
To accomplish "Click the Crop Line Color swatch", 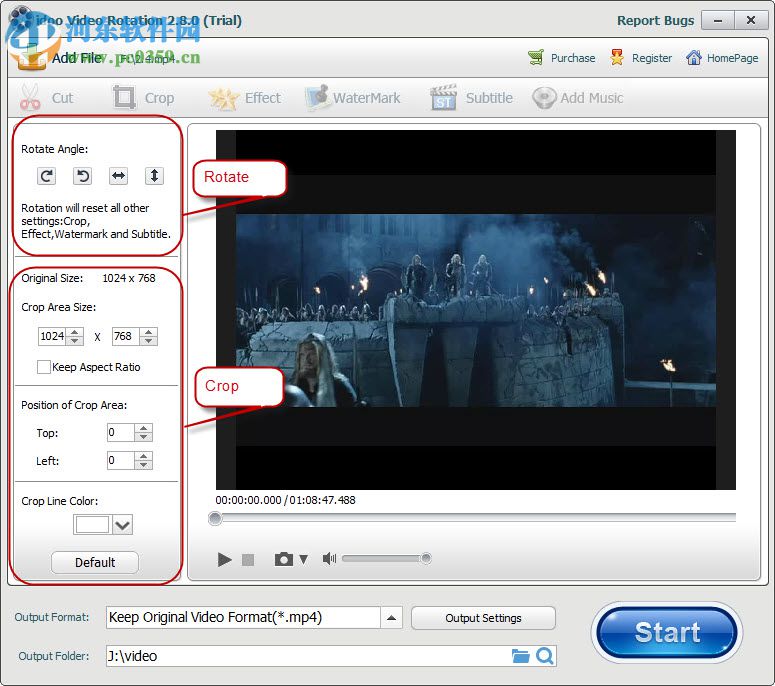I will pyautogui.click(x=92, y=524).
